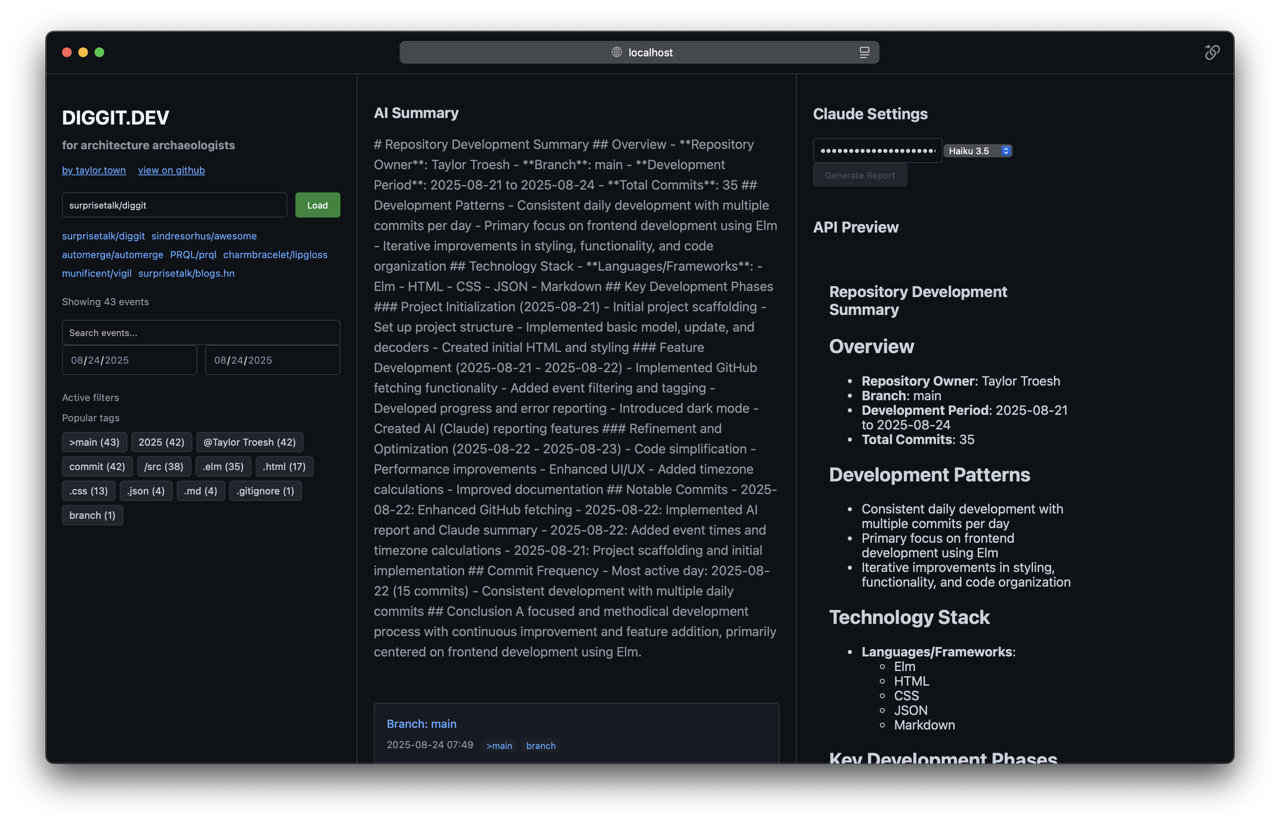Click the reader view icon in address bar
This screenshot has width=1280, height=824.
[864, 52]
